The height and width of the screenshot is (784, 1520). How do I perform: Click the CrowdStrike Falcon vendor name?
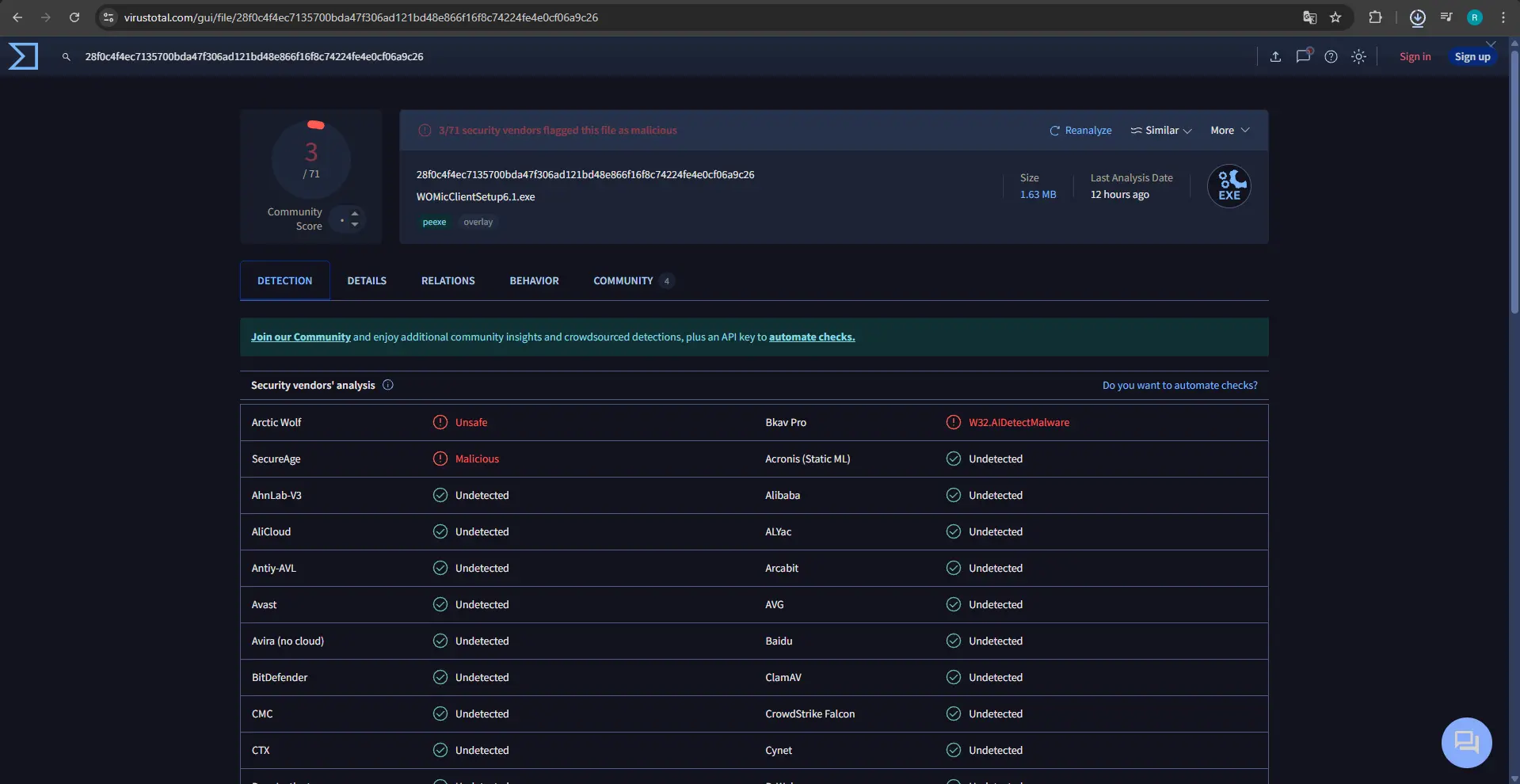(x=810, y=714)
